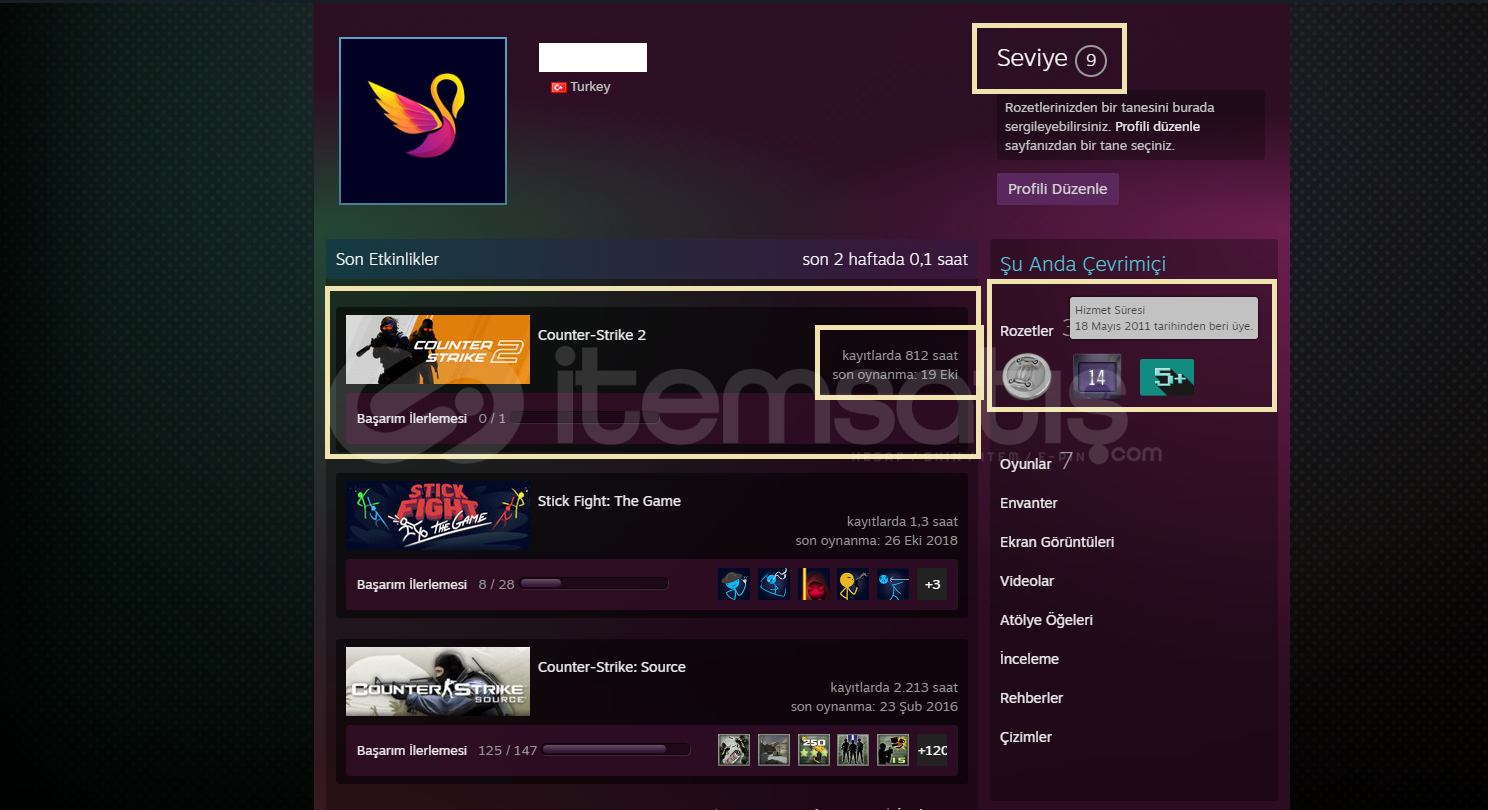Click 'kayıtlarda 1,3 saat' text

point(902,521)
